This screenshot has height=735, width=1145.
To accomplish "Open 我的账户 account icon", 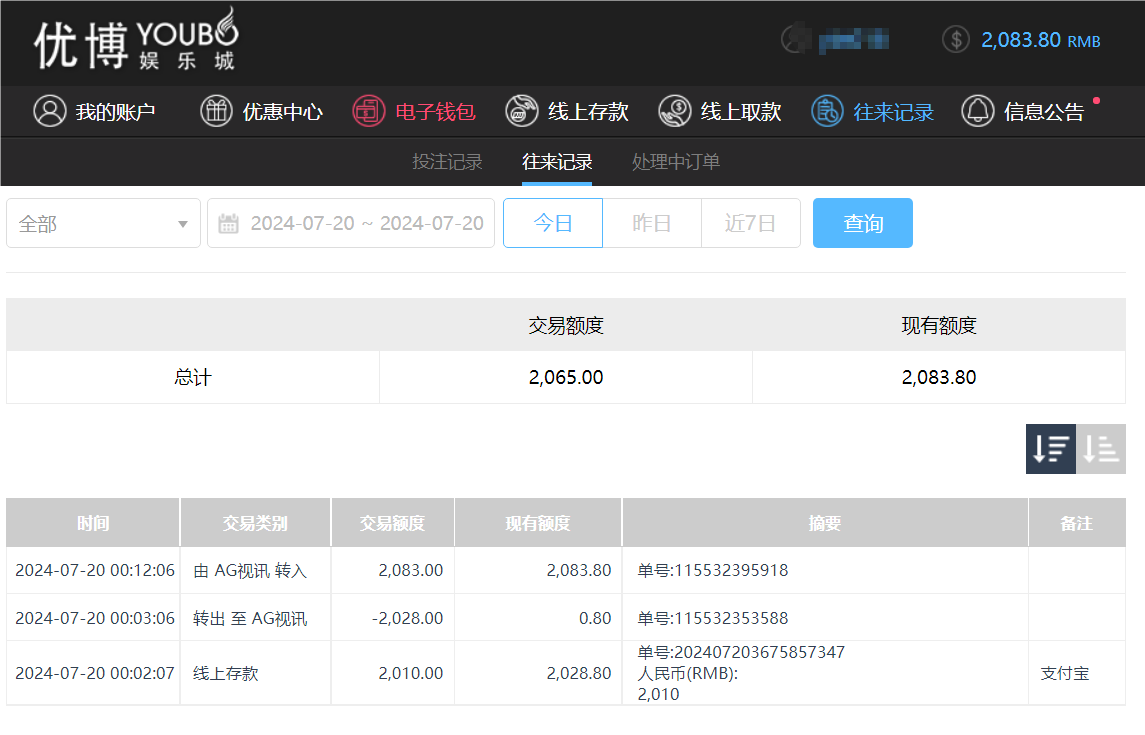I will [x=50, y=111].
